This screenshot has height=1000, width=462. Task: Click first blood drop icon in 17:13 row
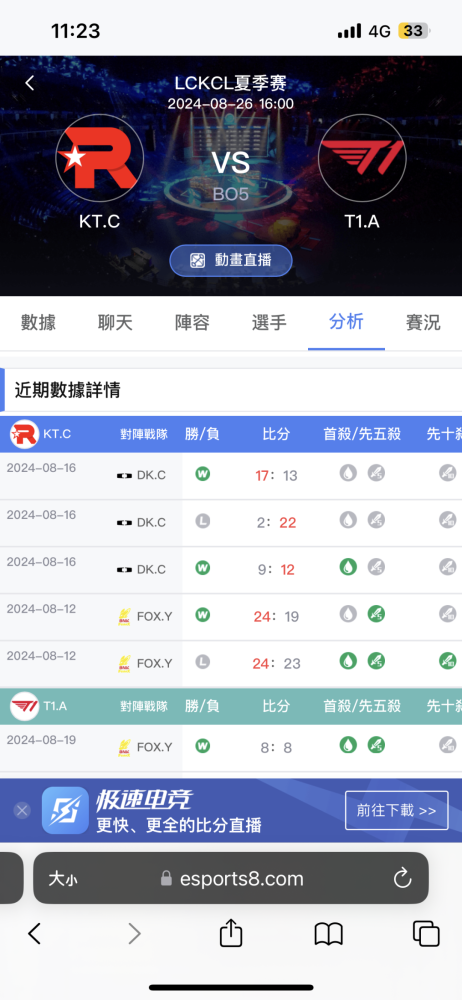[348, 473]
